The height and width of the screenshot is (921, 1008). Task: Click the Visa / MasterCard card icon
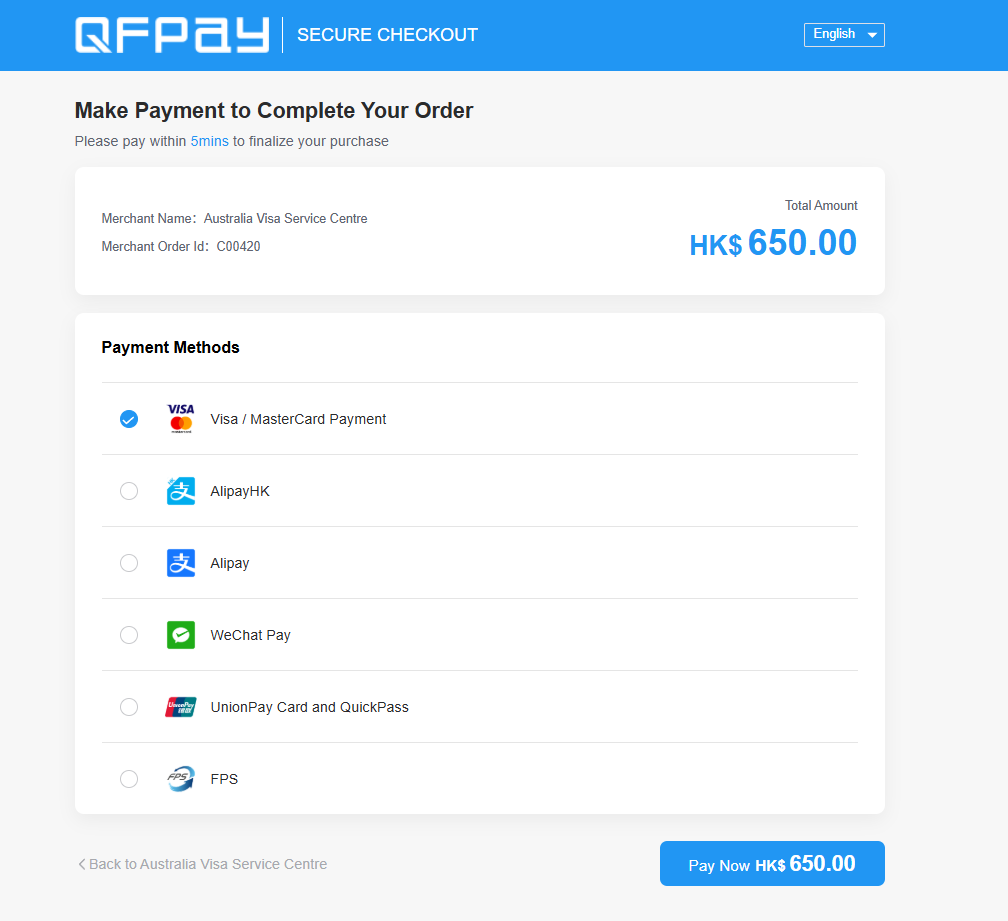pos(181,418)
